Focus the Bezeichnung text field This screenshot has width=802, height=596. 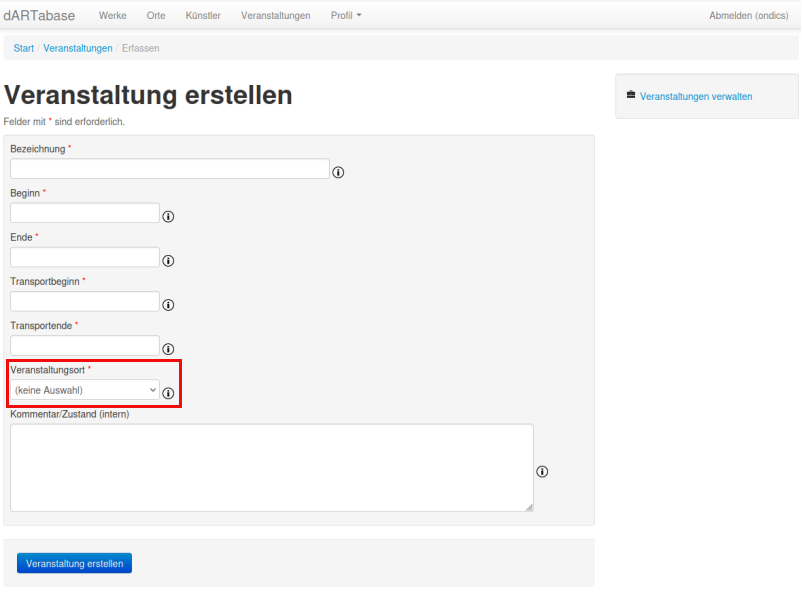point(170,169)
